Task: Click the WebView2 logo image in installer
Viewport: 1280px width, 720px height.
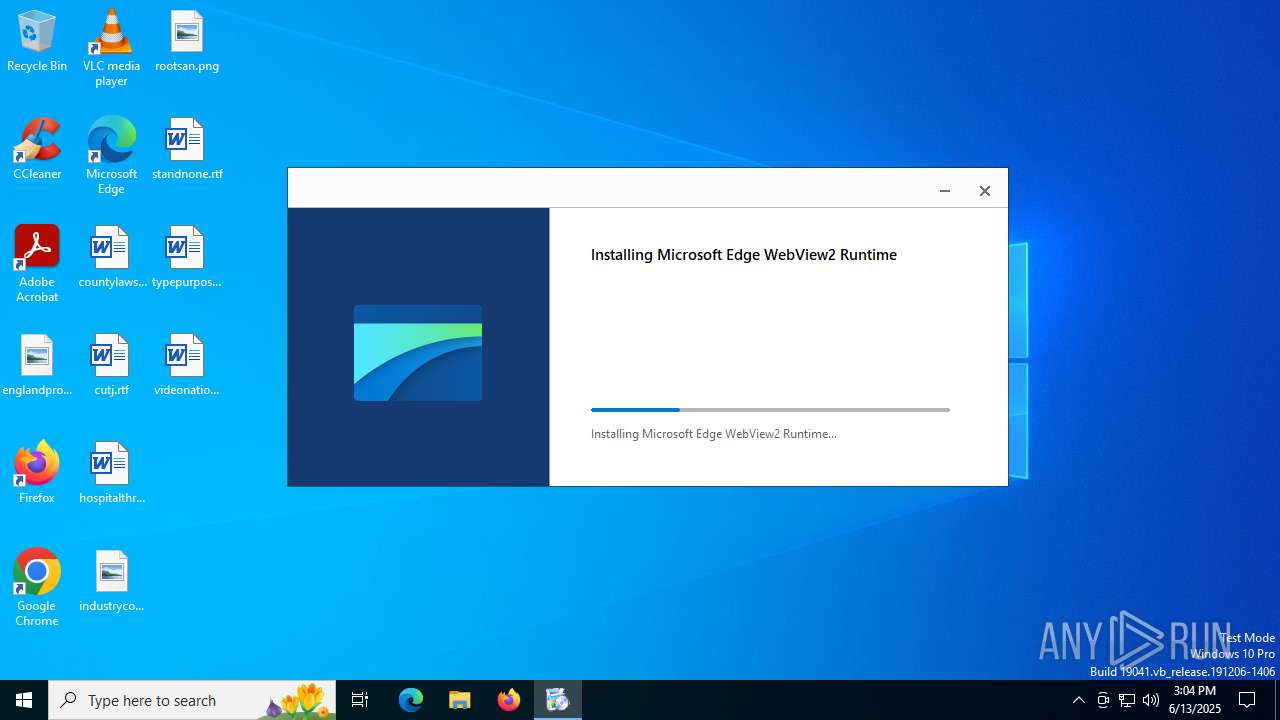Action: click(x=418, y=353)
